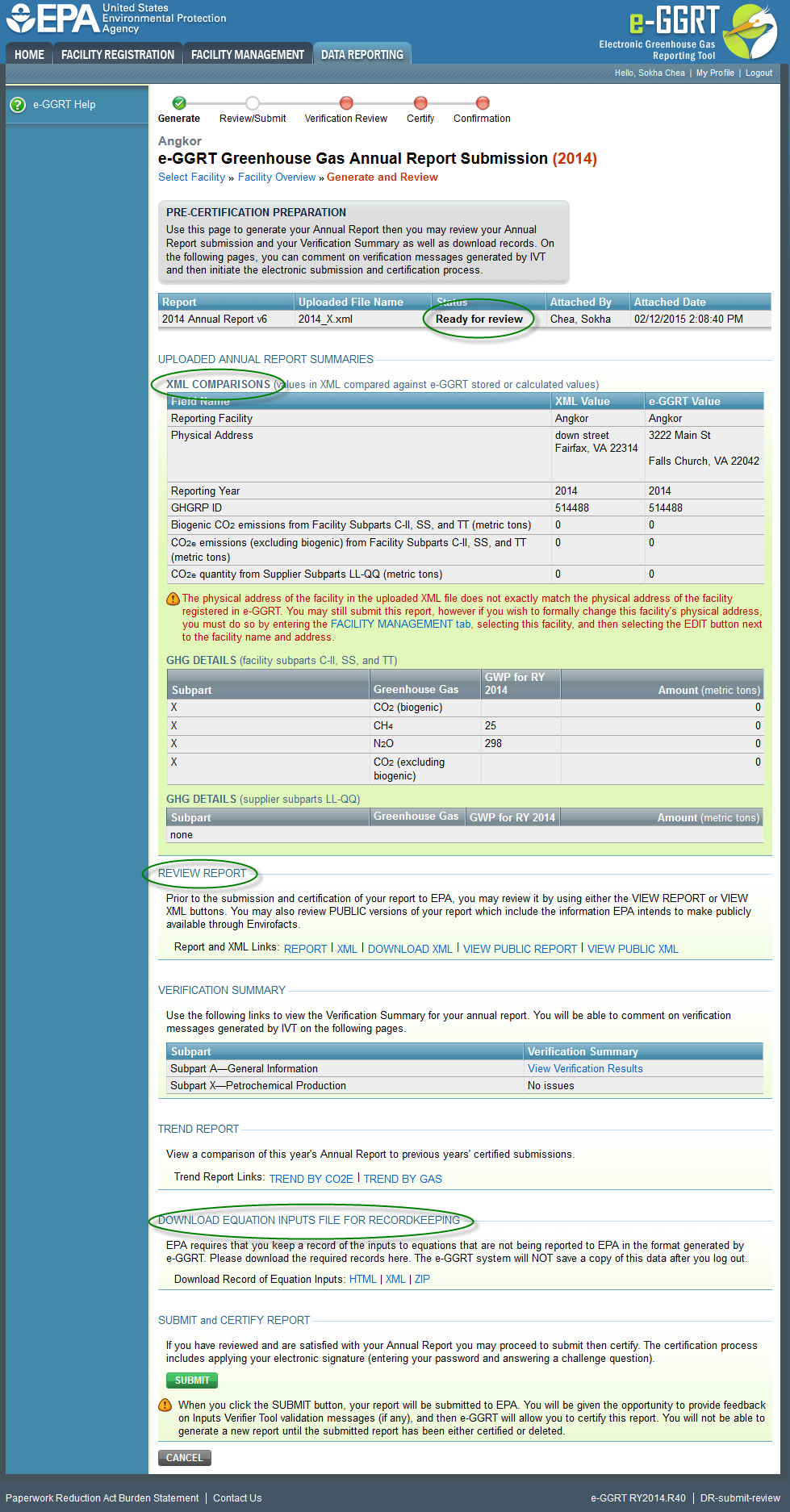Open Paperwork Reduction Act Burden Statement
The width and height of the screenshot is (790, 1512).
pos(102,1498)
